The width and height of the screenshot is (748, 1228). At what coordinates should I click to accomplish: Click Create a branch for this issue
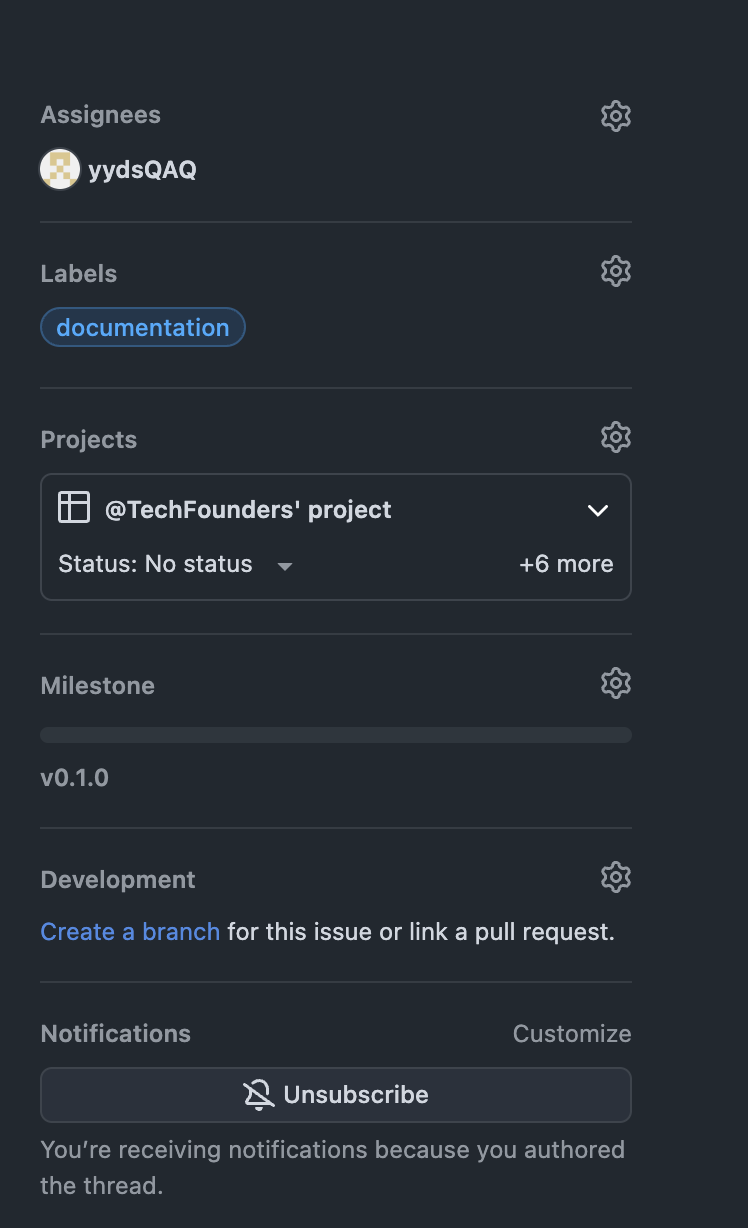[x=130, y=931]
